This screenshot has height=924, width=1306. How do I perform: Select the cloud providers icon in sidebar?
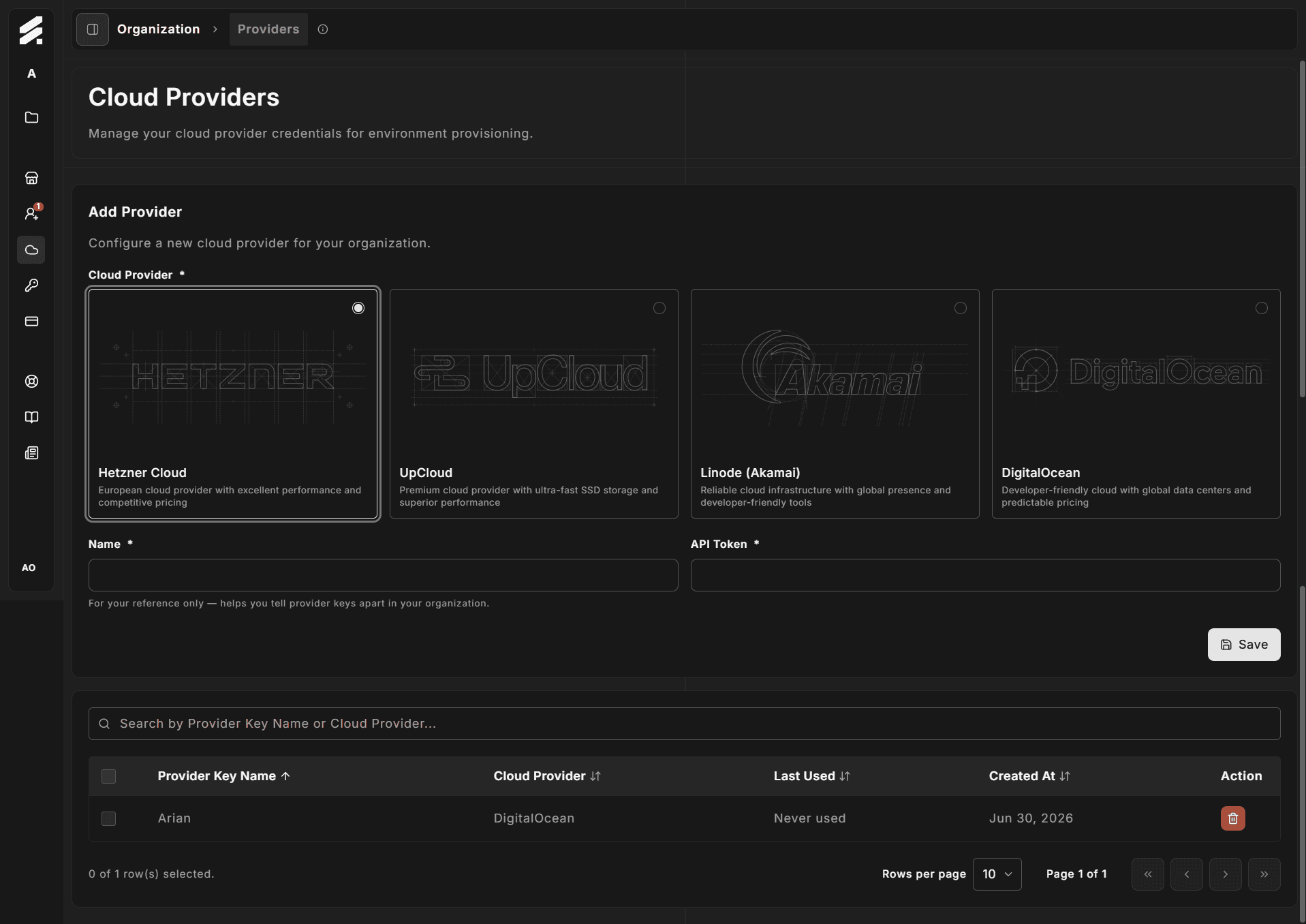(x=31, y=250)
